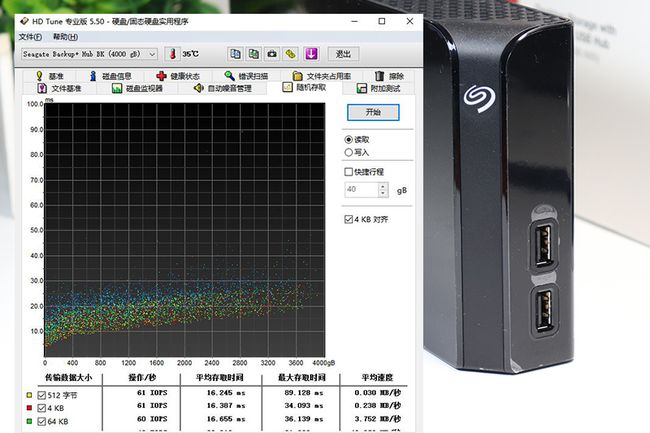Switch to the 附加测试 tab
The height and width of the screenshot is (433, 650).
tap(379, 88)
